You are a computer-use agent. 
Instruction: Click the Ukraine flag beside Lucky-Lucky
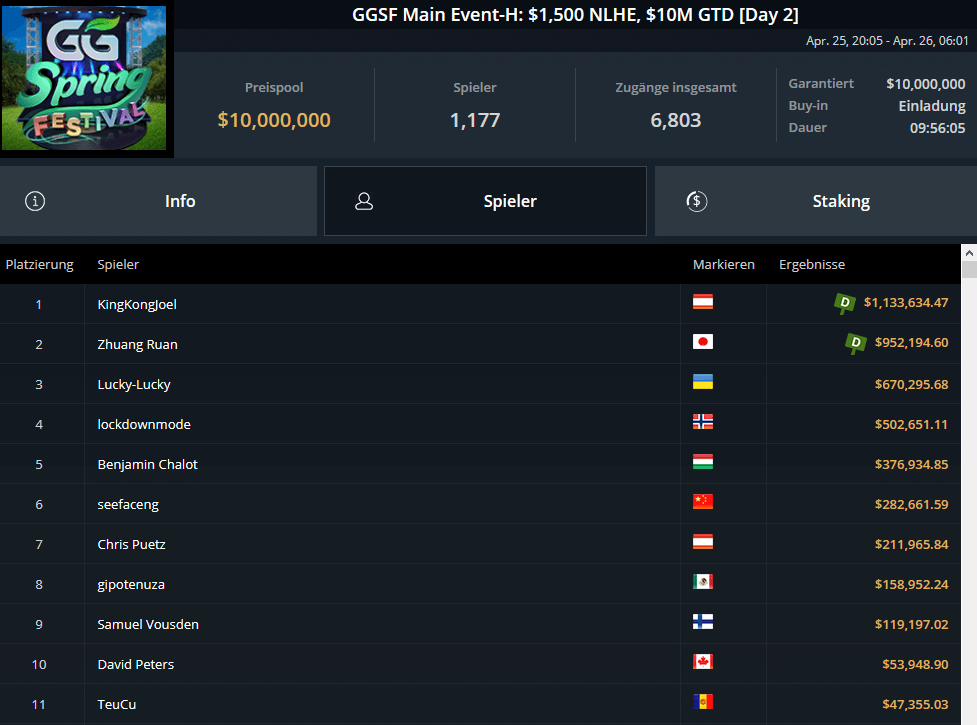(x=703, y=383)
